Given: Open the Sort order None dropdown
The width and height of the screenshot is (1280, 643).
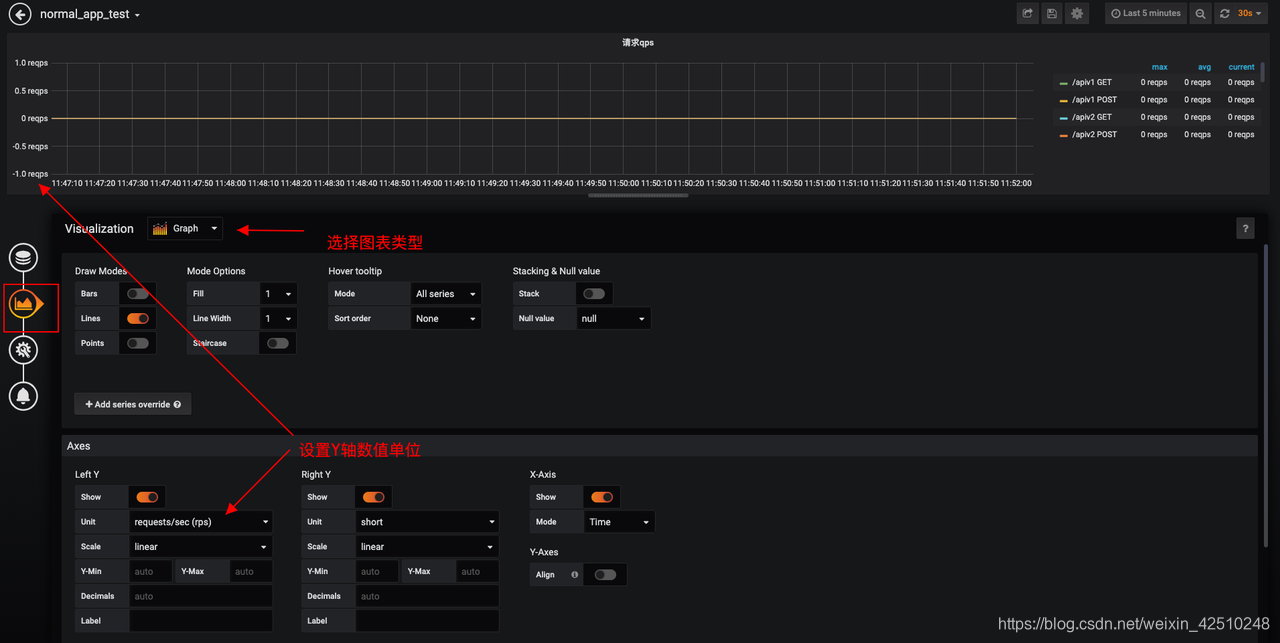Looking at the screenshot, I should point(446,319).
